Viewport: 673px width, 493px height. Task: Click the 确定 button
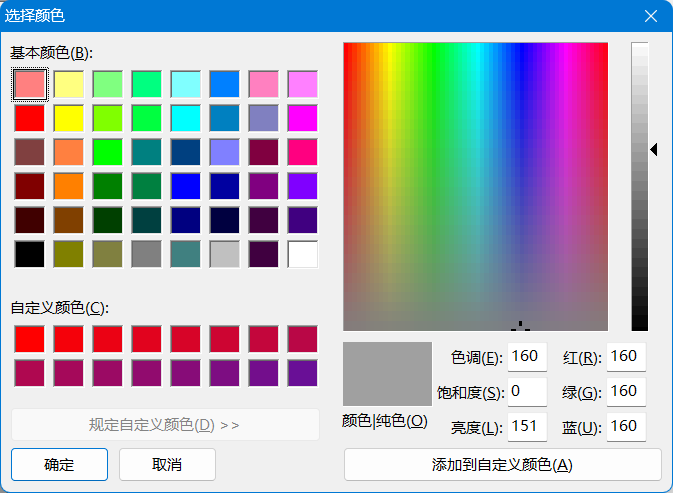point(59,465)
